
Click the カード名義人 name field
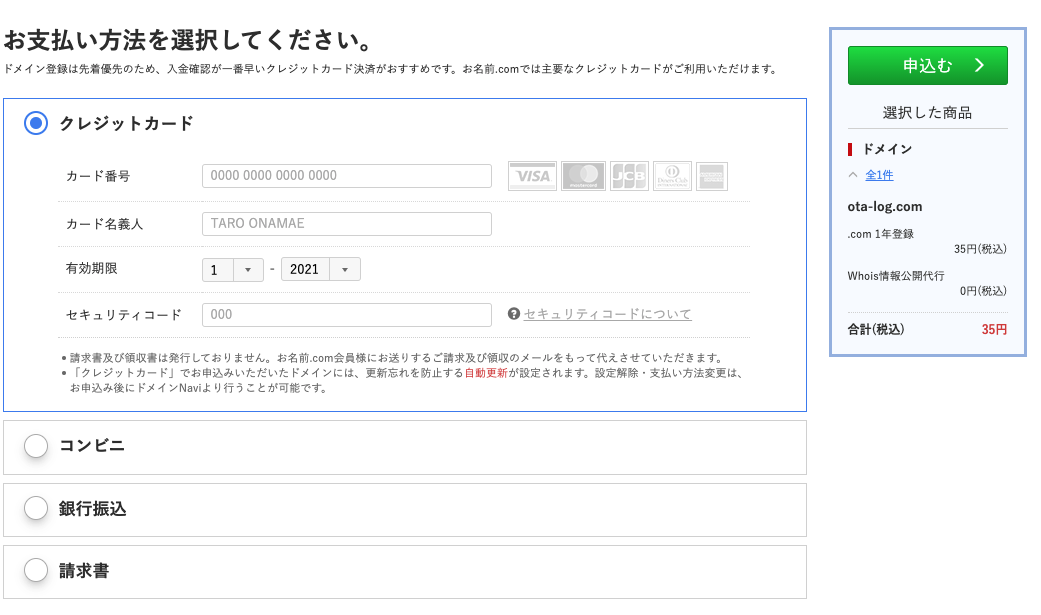(x=346, y=224)
